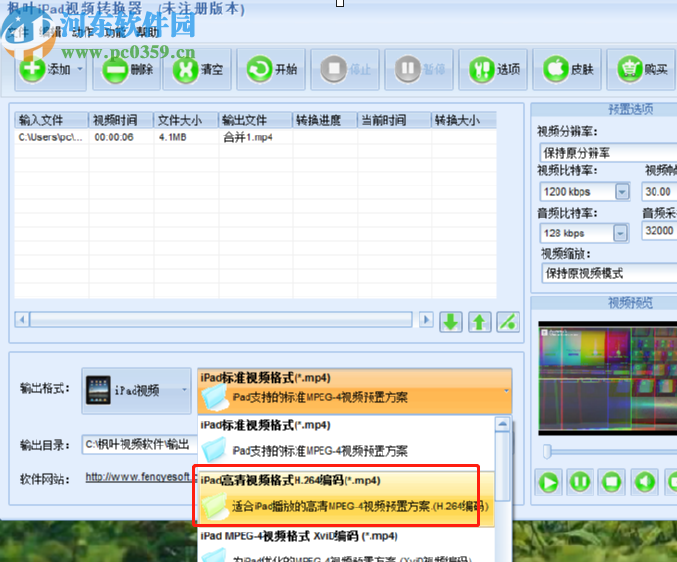Open the 128 kbps audio bitrate dropdown
This screenshot has height=562, width=677.
tap(620, 233)
